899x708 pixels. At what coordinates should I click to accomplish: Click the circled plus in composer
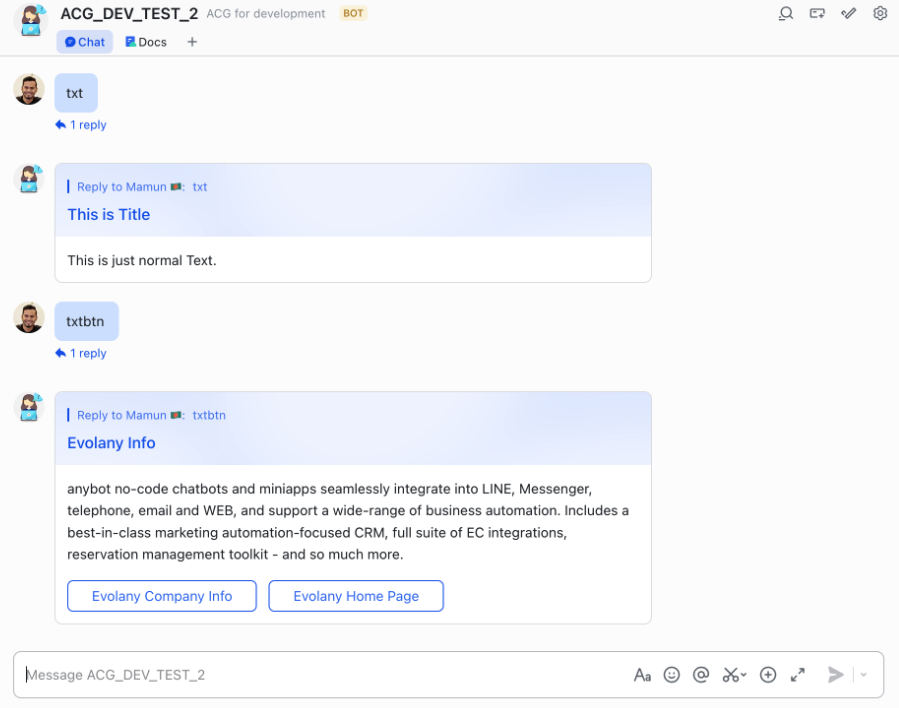pyautogui.click(x=768, y=675)
